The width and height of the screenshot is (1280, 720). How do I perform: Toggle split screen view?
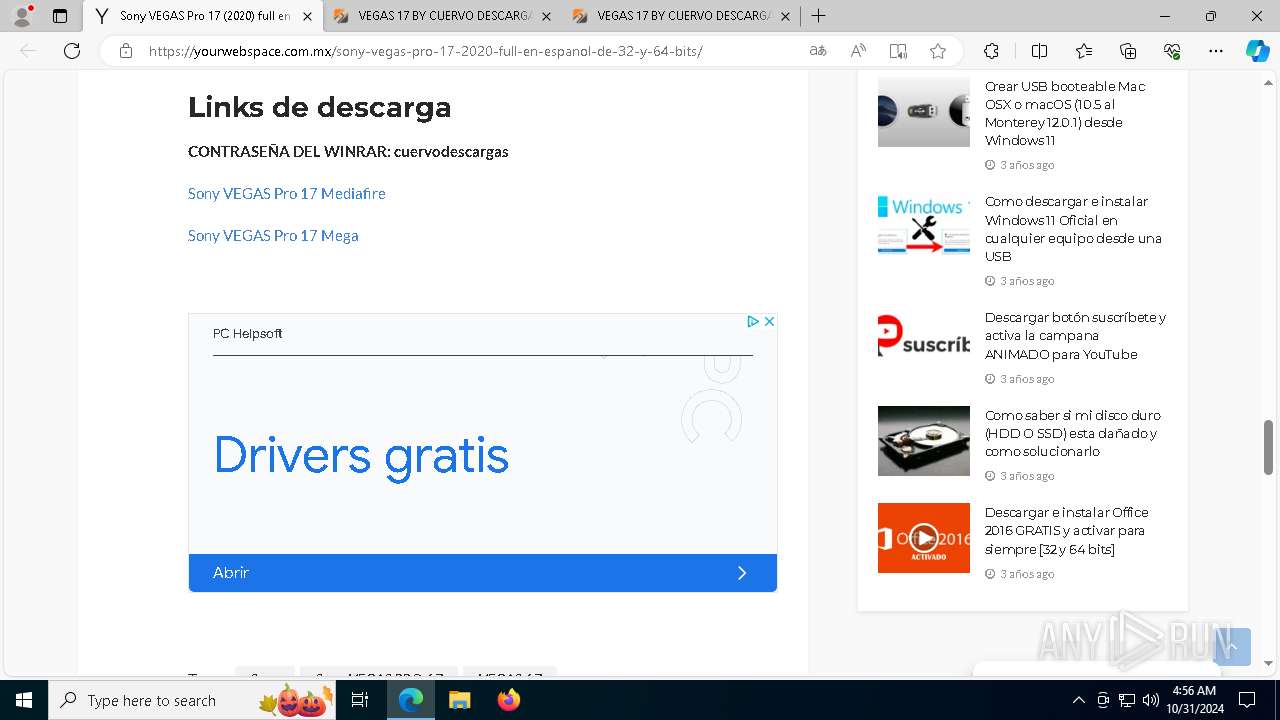[1039, 51]
